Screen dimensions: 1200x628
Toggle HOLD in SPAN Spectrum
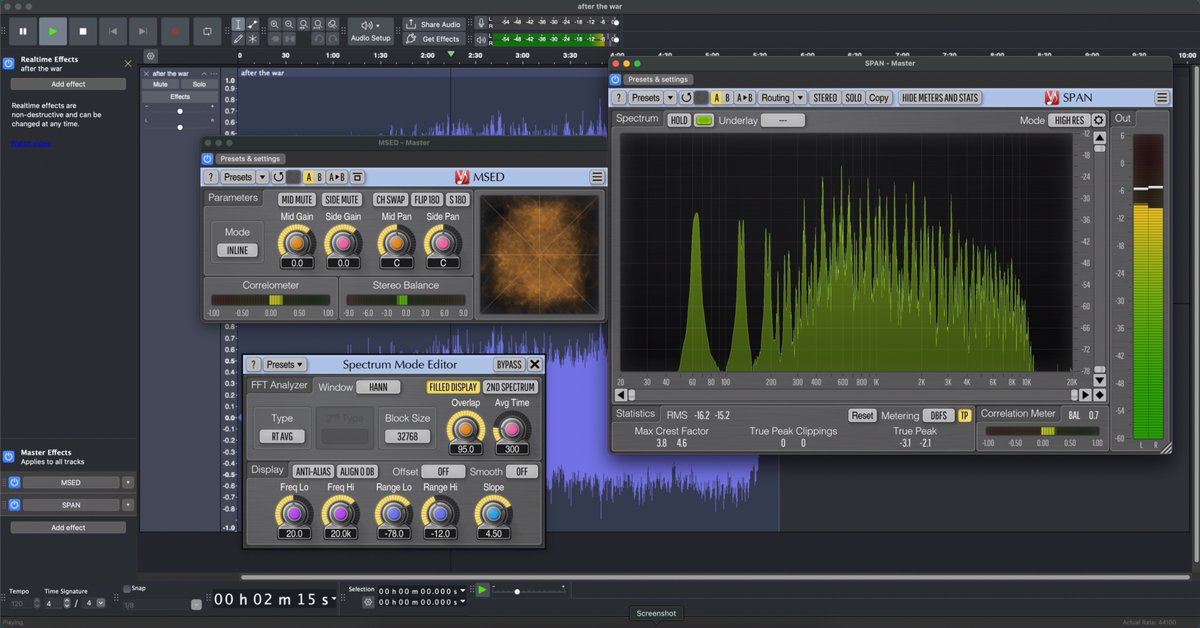pos(679,120)
